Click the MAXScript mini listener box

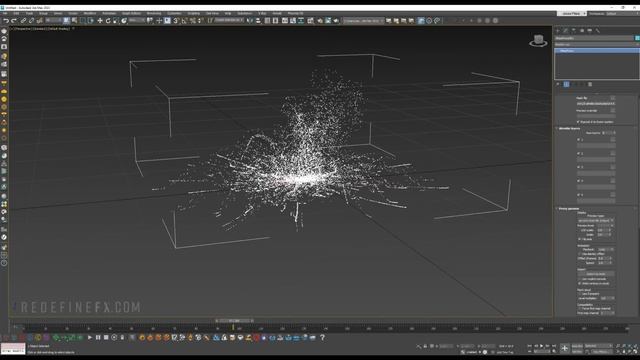tap(13, 349)
